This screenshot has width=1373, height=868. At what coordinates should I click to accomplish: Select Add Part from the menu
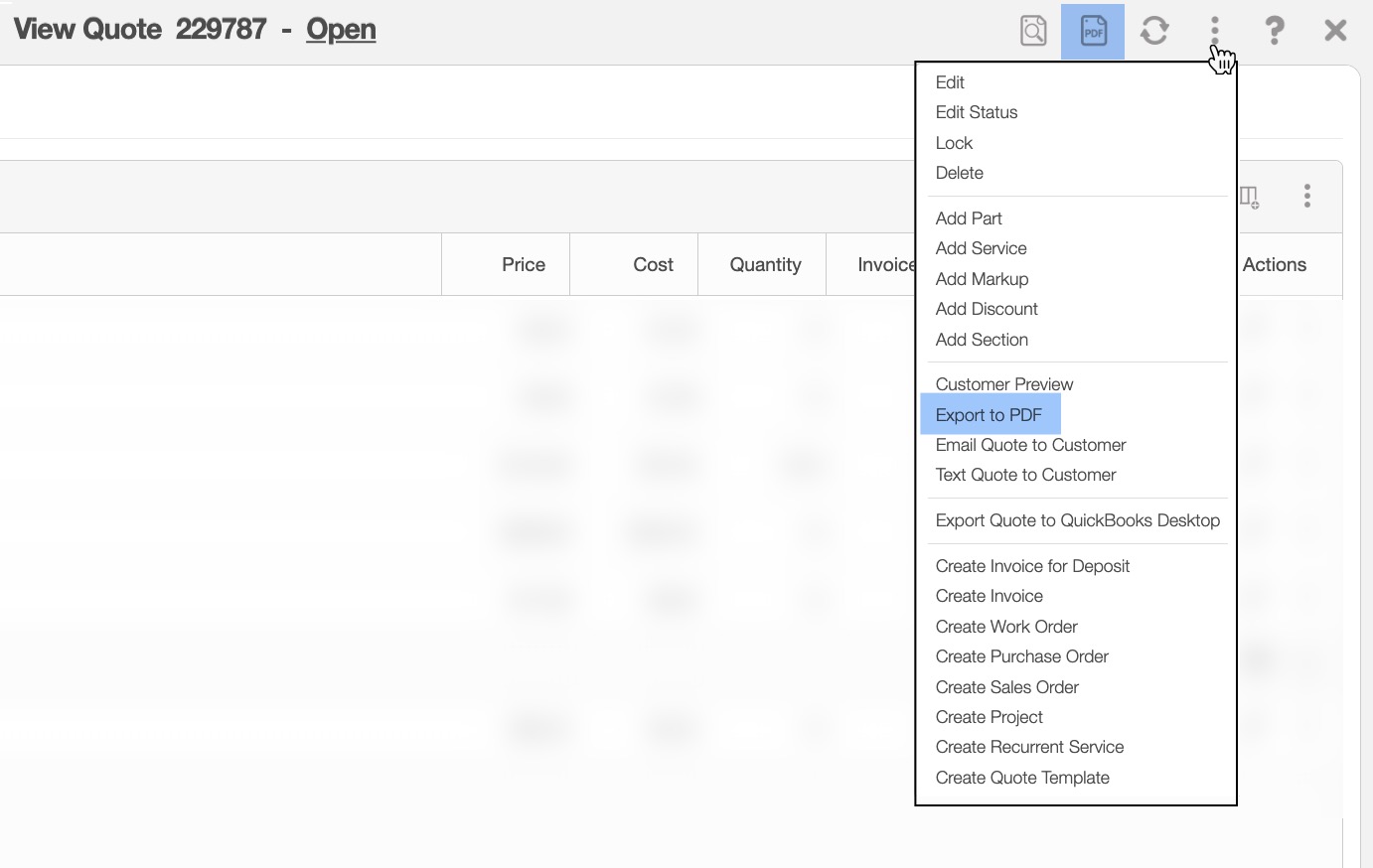click(969, 218)
